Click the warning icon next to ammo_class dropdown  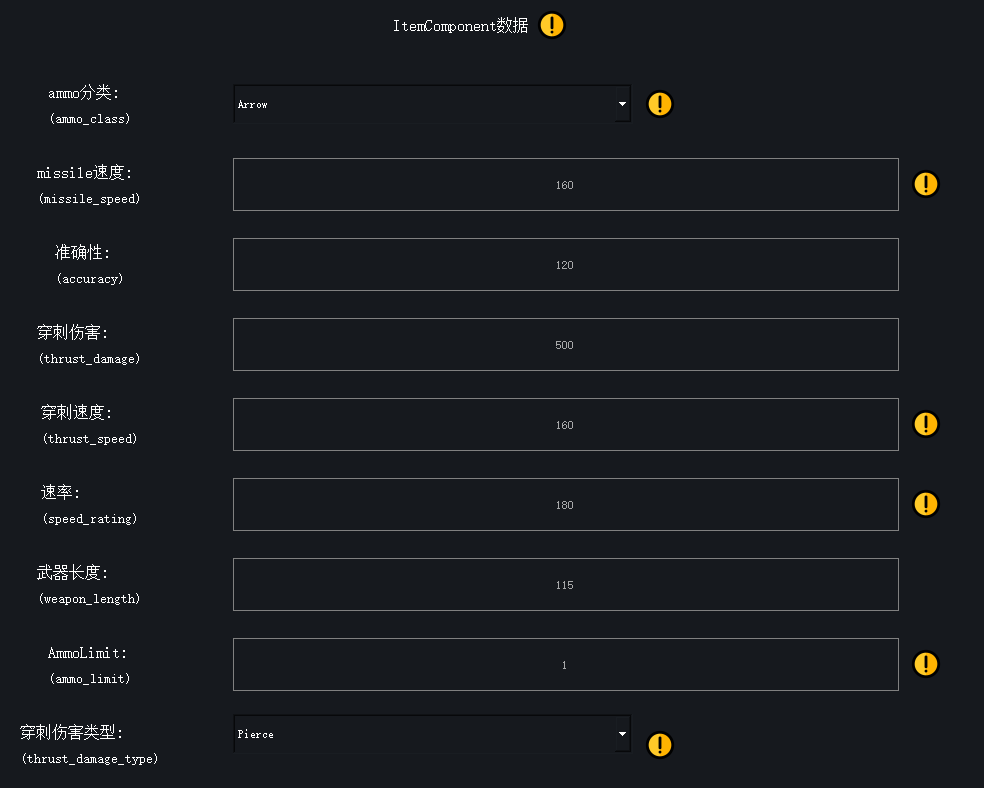[x=660, y=104]
